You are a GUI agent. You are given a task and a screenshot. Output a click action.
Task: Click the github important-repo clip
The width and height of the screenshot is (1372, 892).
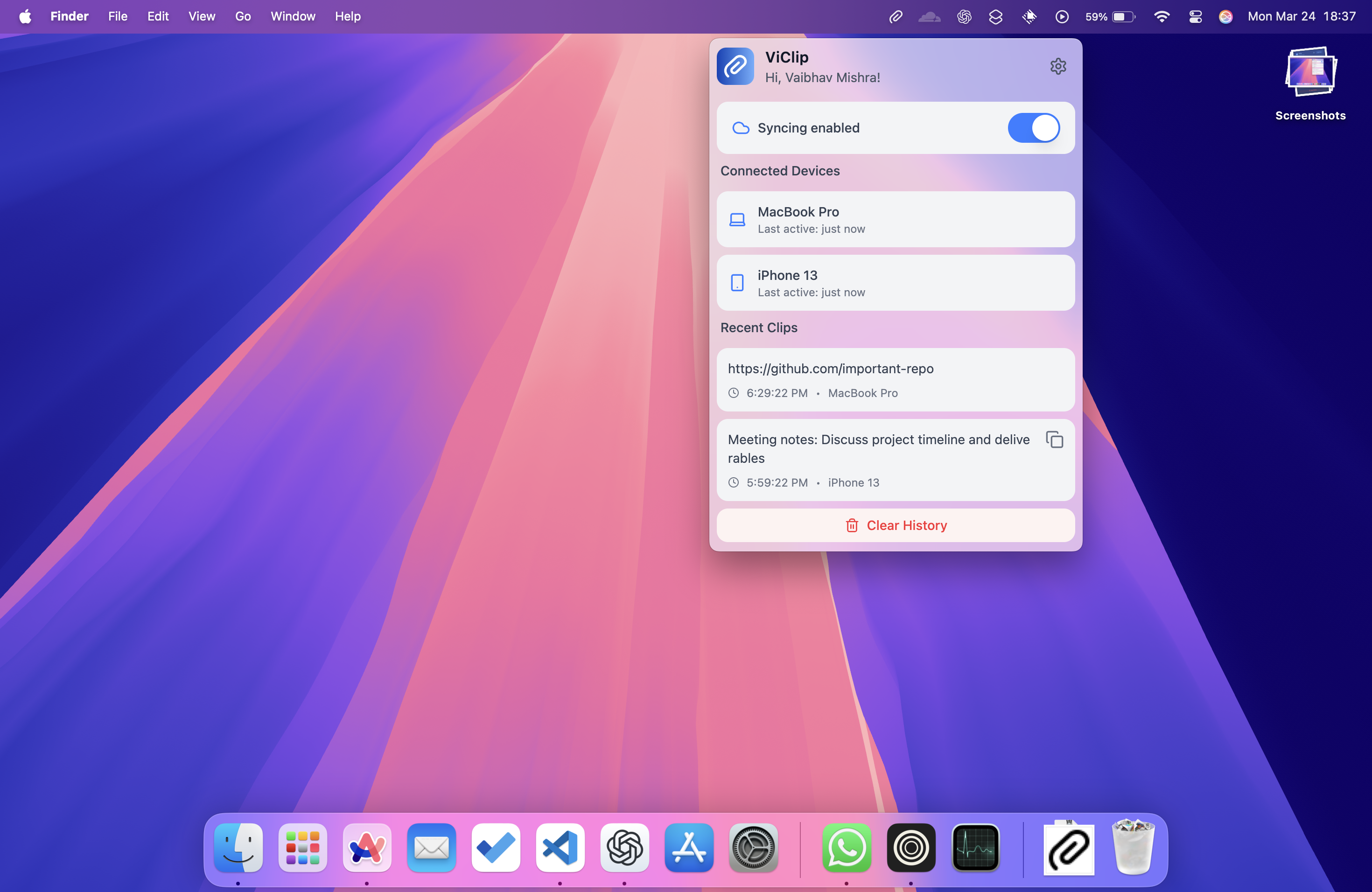(x=895, y=380)
